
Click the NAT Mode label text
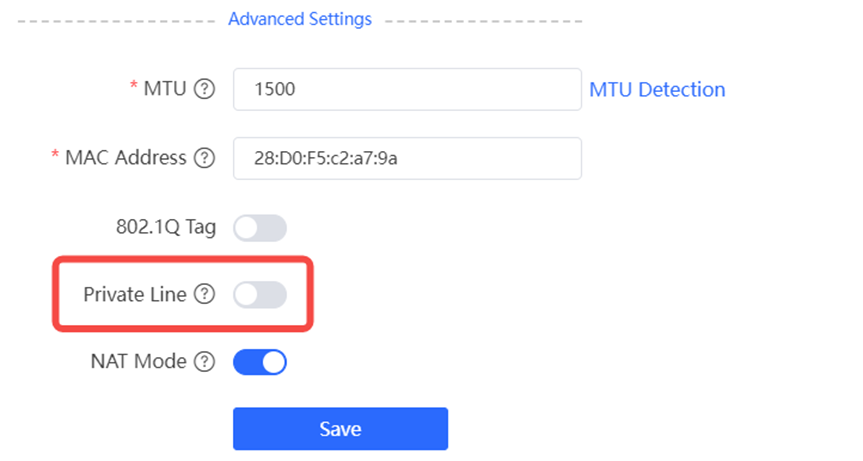tap(139, 361)
